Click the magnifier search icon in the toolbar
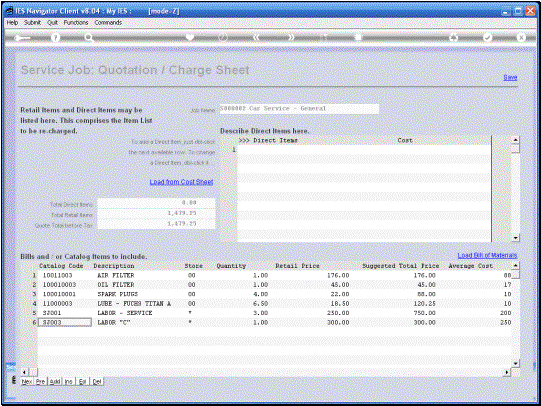The image size is (541, 406). (x=89, y=38)
